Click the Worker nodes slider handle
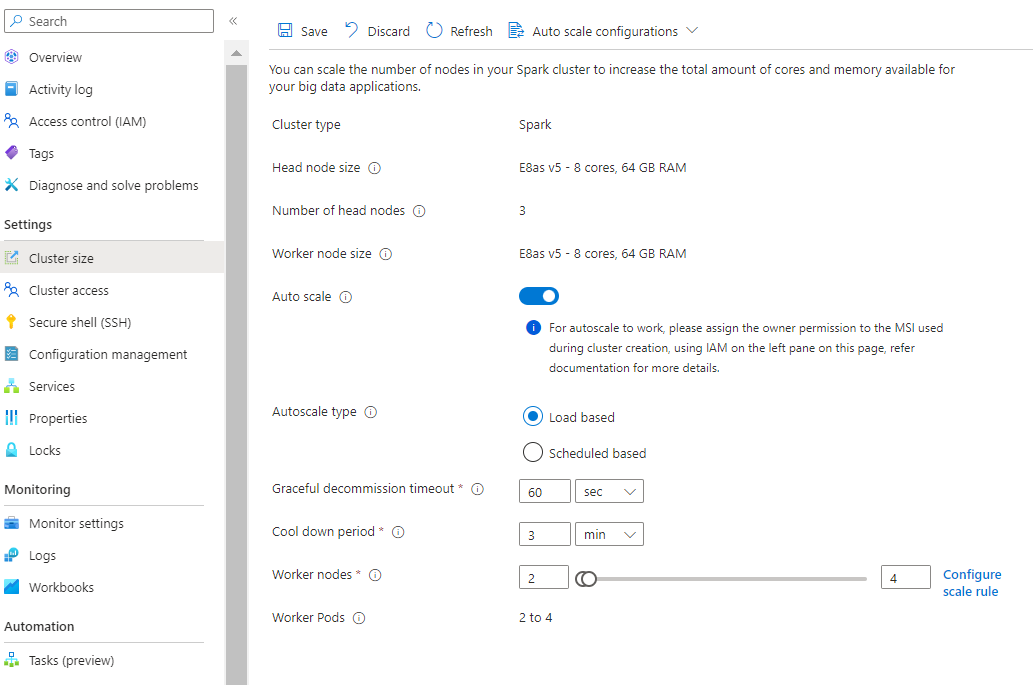Viewport: 1033px width, 685px height. pos(586,579)
